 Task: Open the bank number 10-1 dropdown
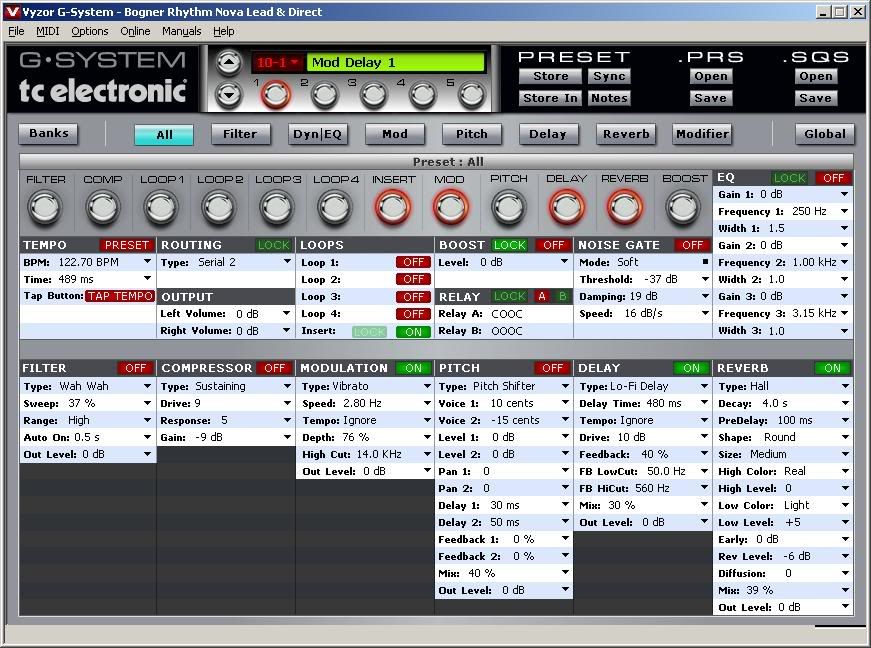coord(278,62)
